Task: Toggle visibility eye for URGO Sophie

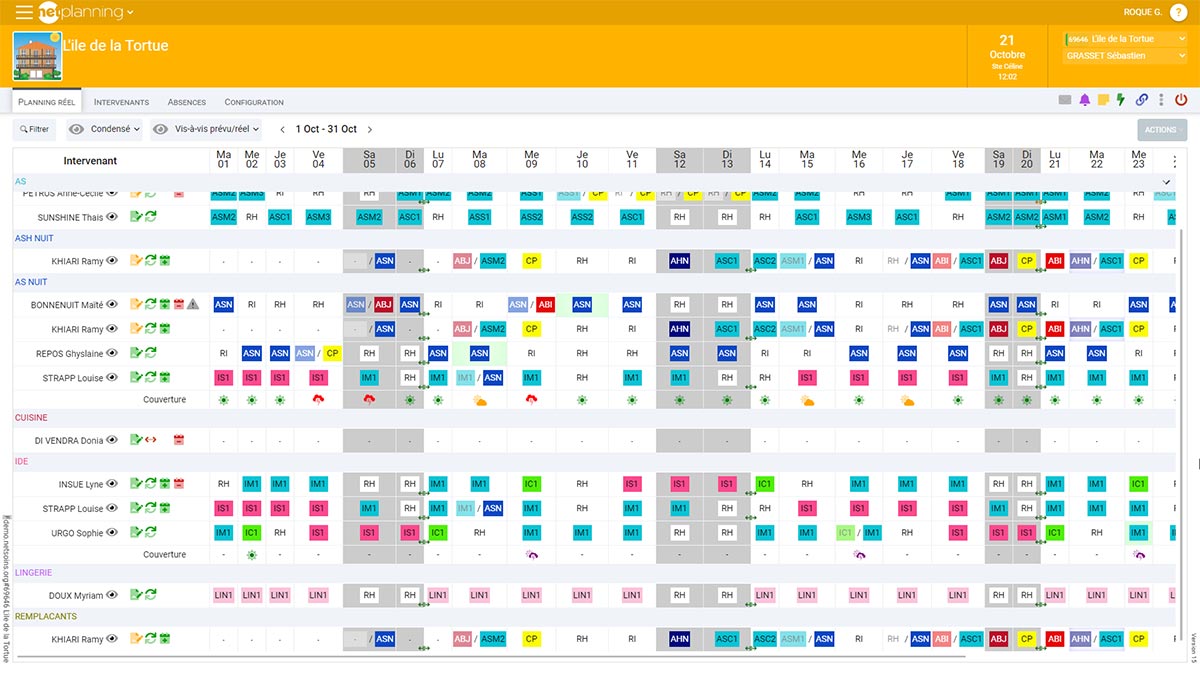Action: 112,533
